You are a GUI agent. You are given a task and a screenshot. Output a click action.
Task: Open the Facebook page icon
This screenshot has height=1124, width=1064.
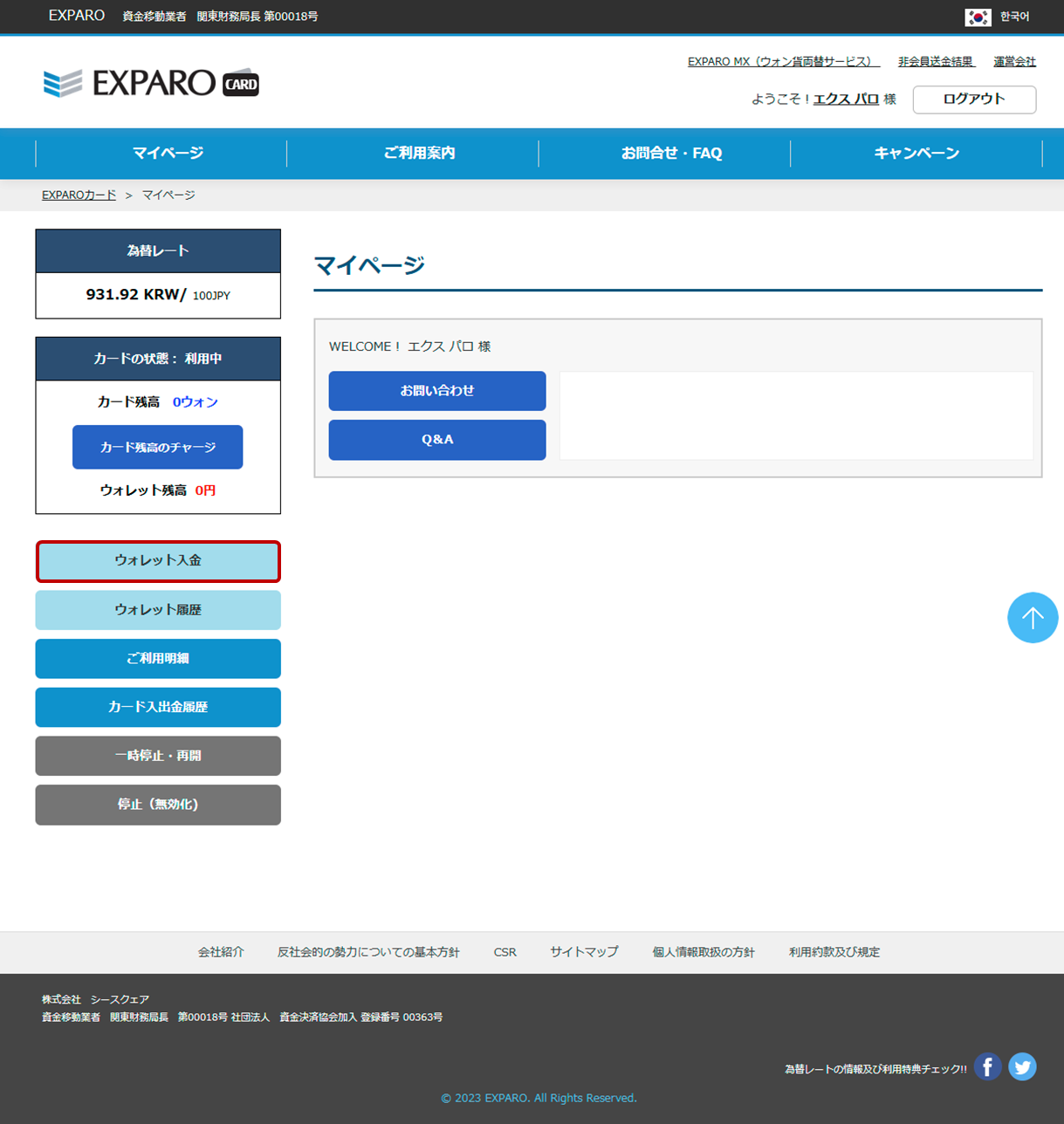tap(987, 1066)
